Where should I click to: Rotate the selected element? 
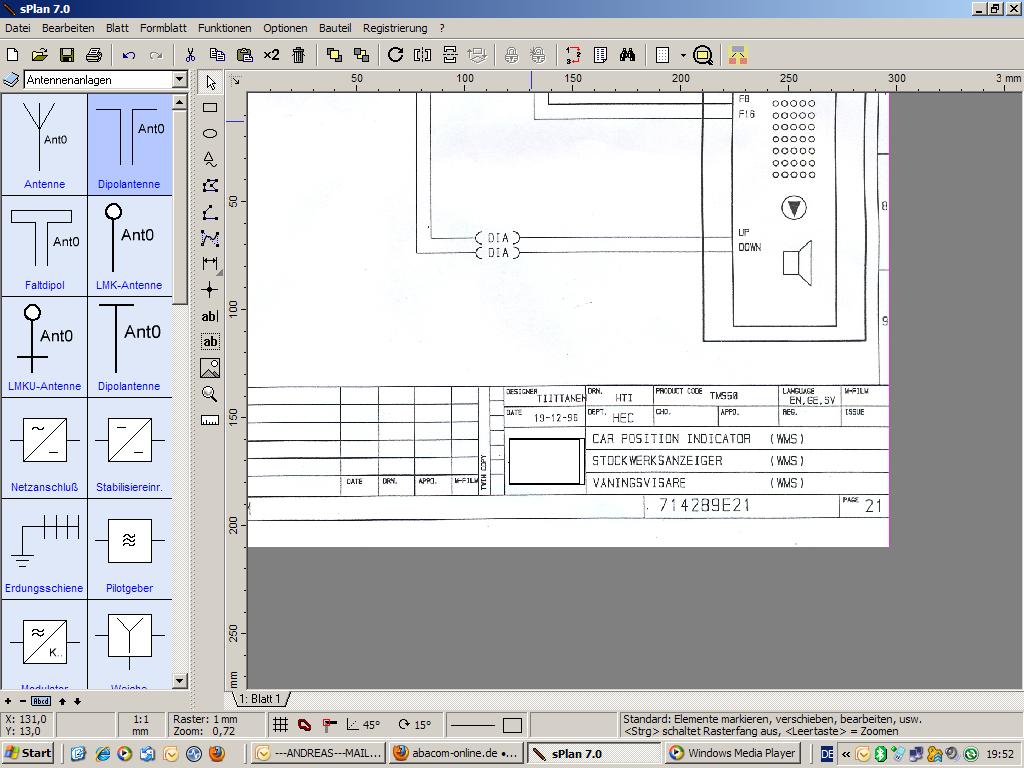point(395,55)
